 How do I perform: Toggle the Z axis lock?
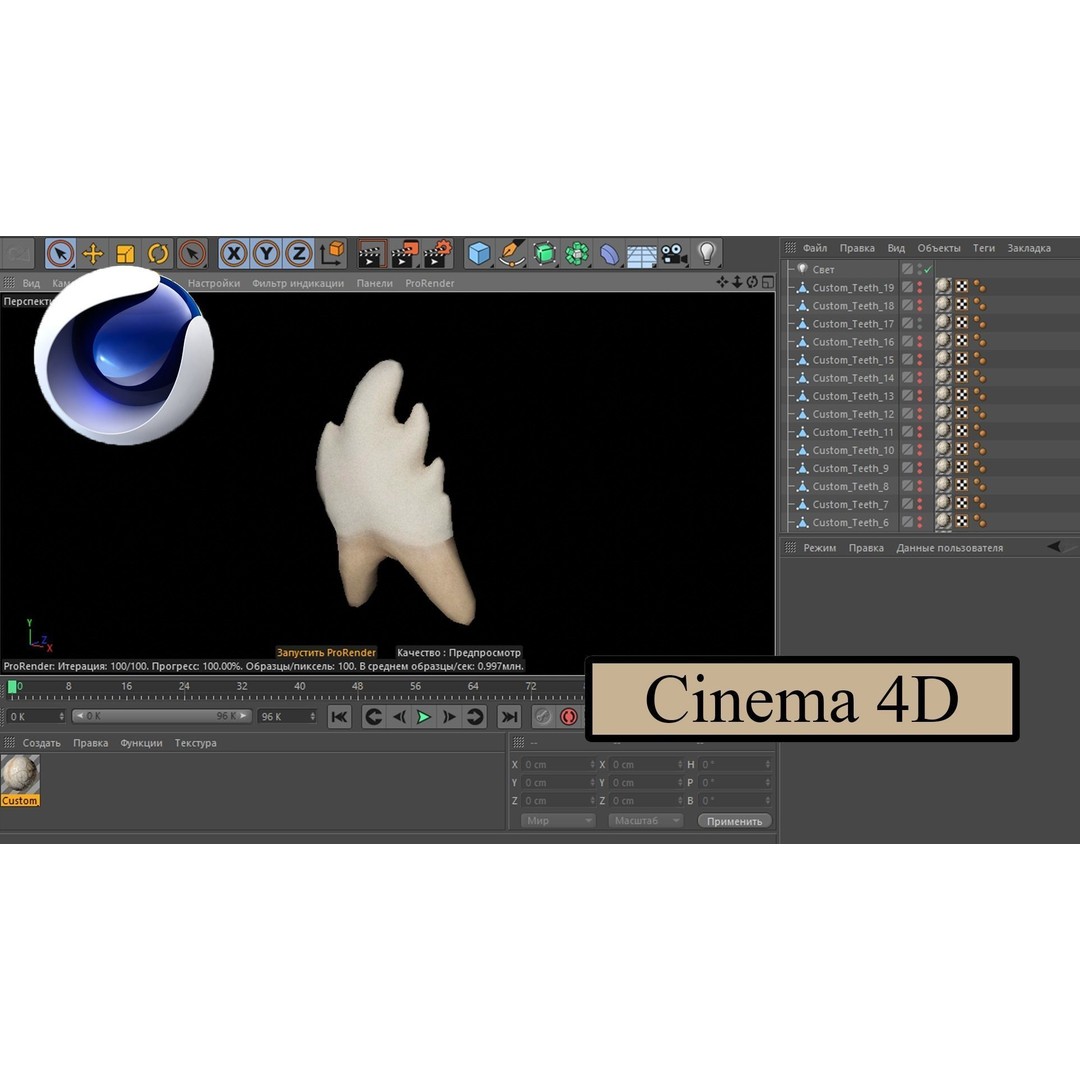299,253
